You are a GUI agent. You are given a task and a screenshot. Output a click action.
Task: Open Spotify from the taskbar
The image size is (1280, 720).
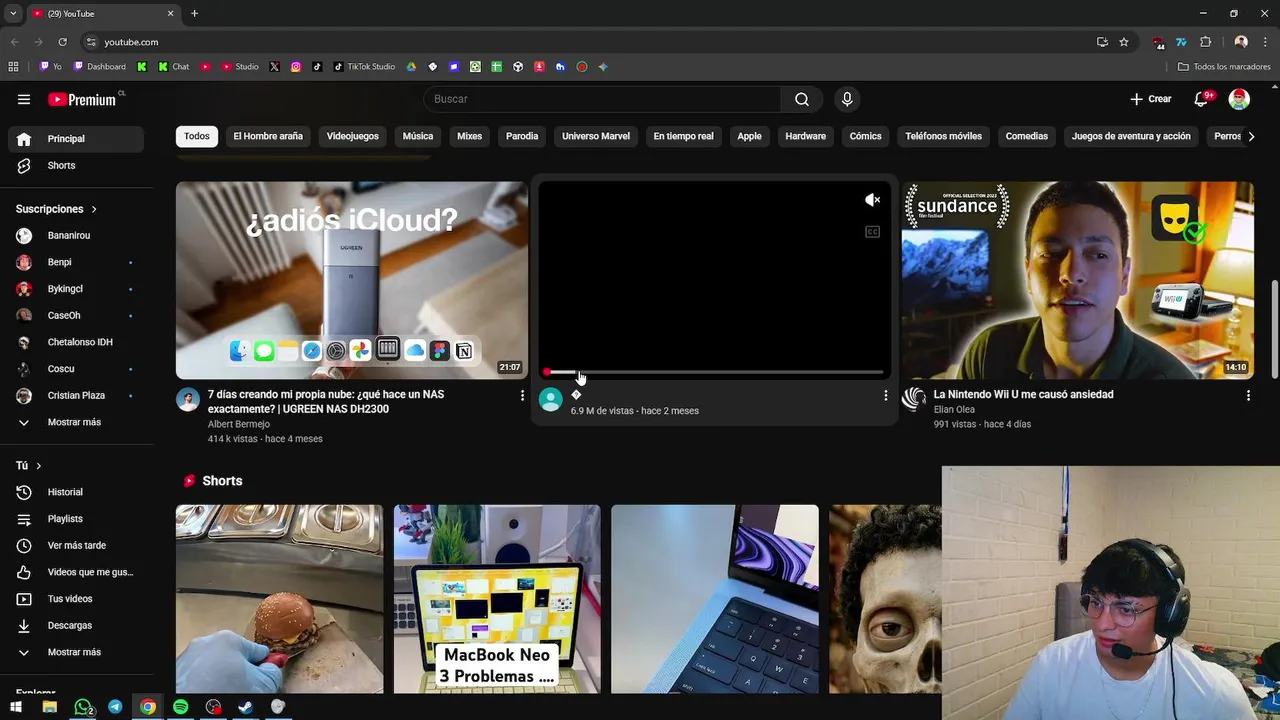(x=180, y=707)
